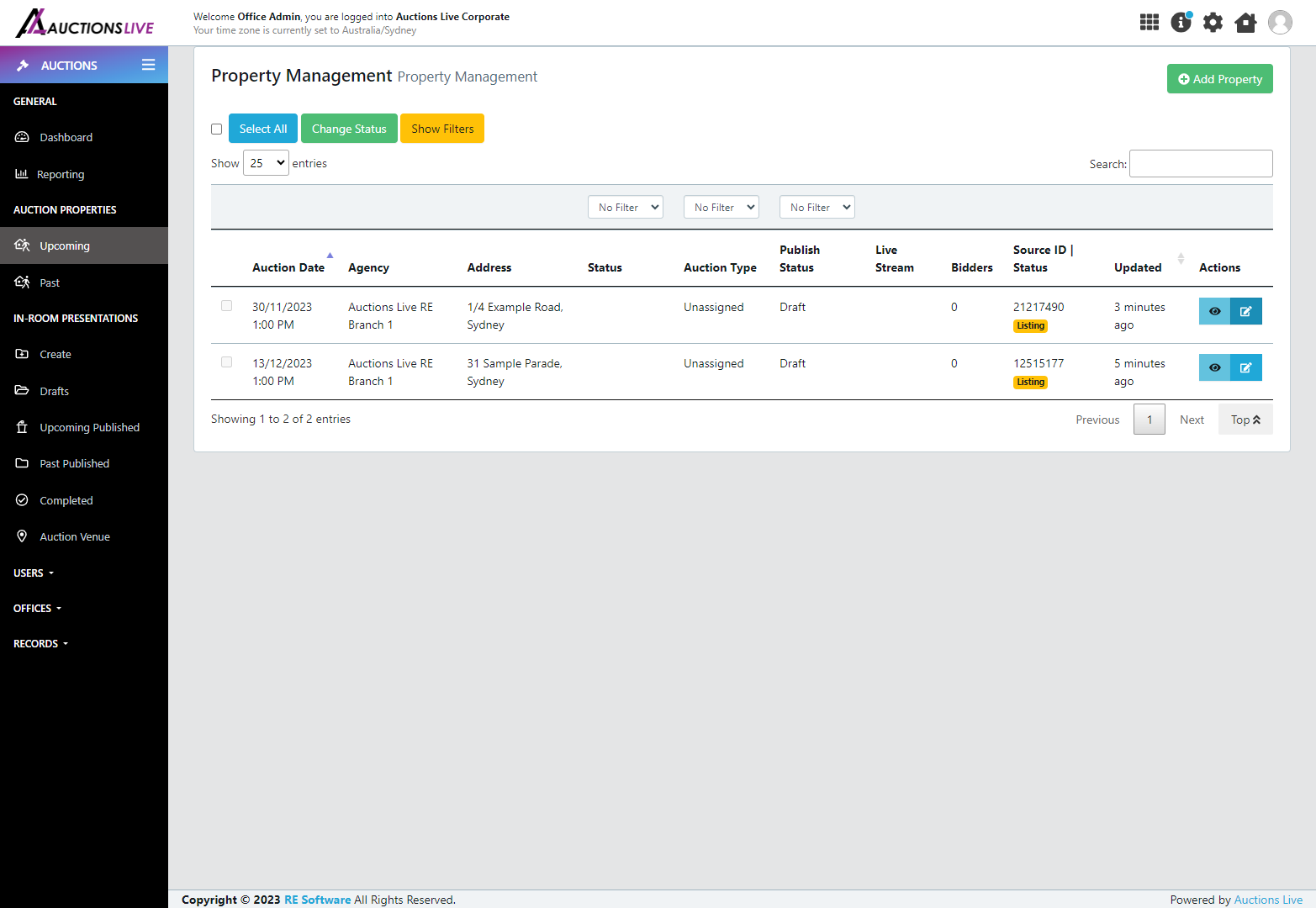Open the info notifications icon
The width and height of the screenshot is (1316, 908).
1181,22
